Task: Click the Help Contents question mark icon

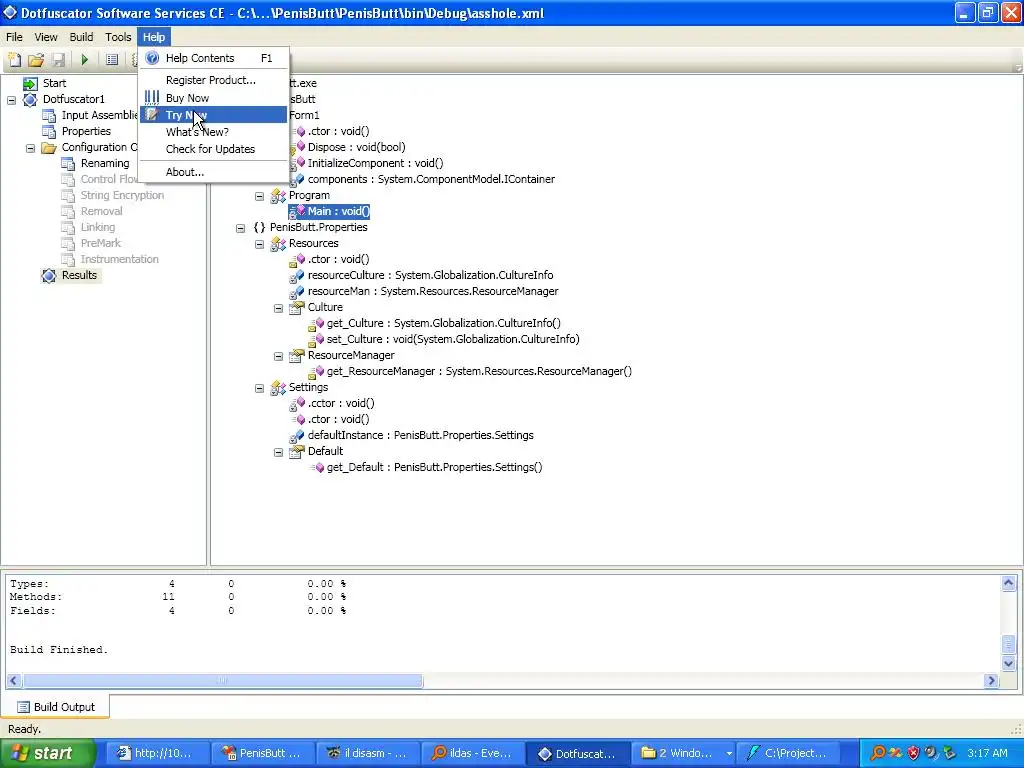Action: pos(152,58)
